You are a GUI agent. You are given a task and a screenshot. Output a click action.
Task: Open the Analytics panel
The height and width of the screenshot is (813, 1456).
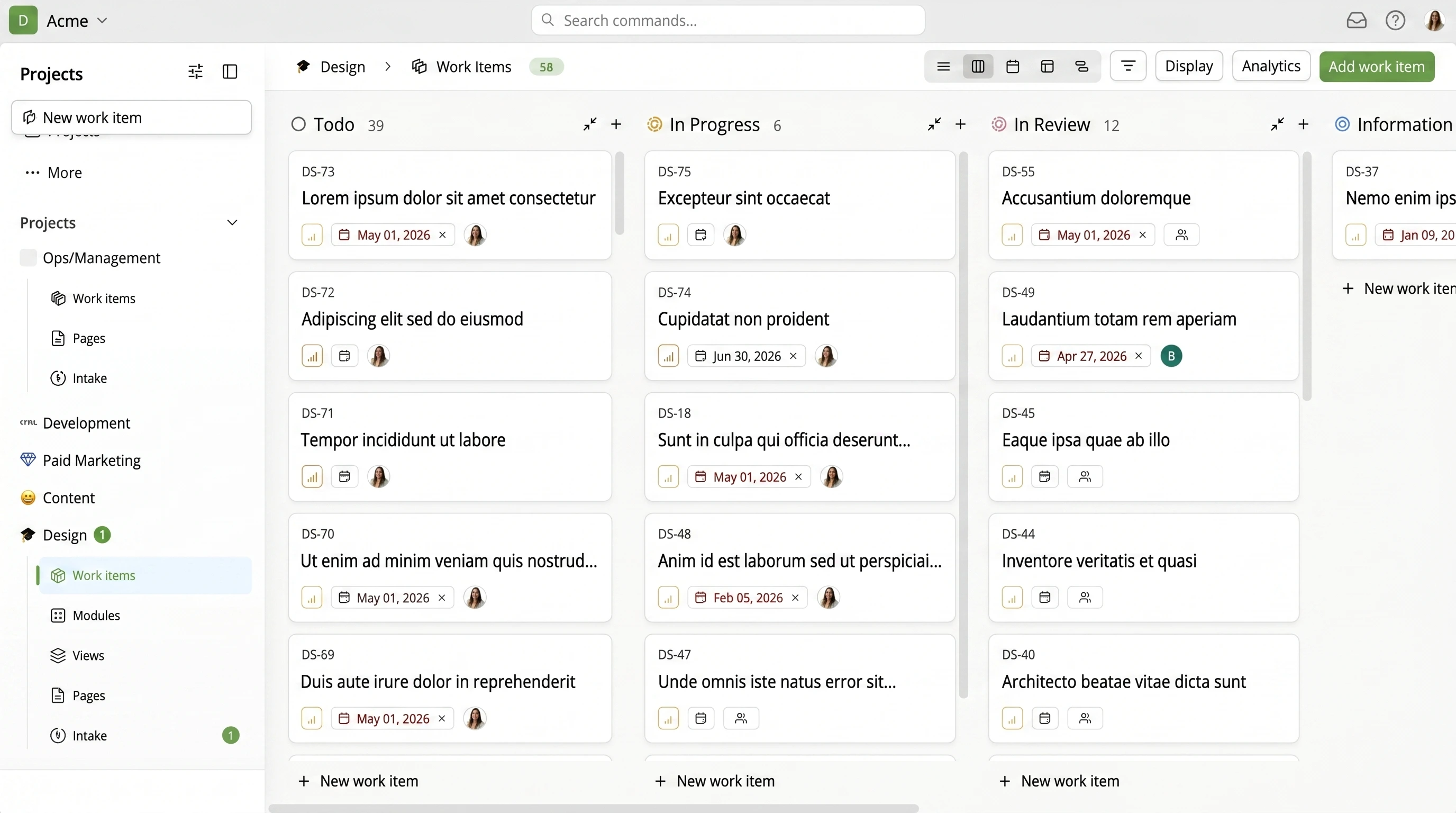pyautogui.click(x=1271, y=67)
